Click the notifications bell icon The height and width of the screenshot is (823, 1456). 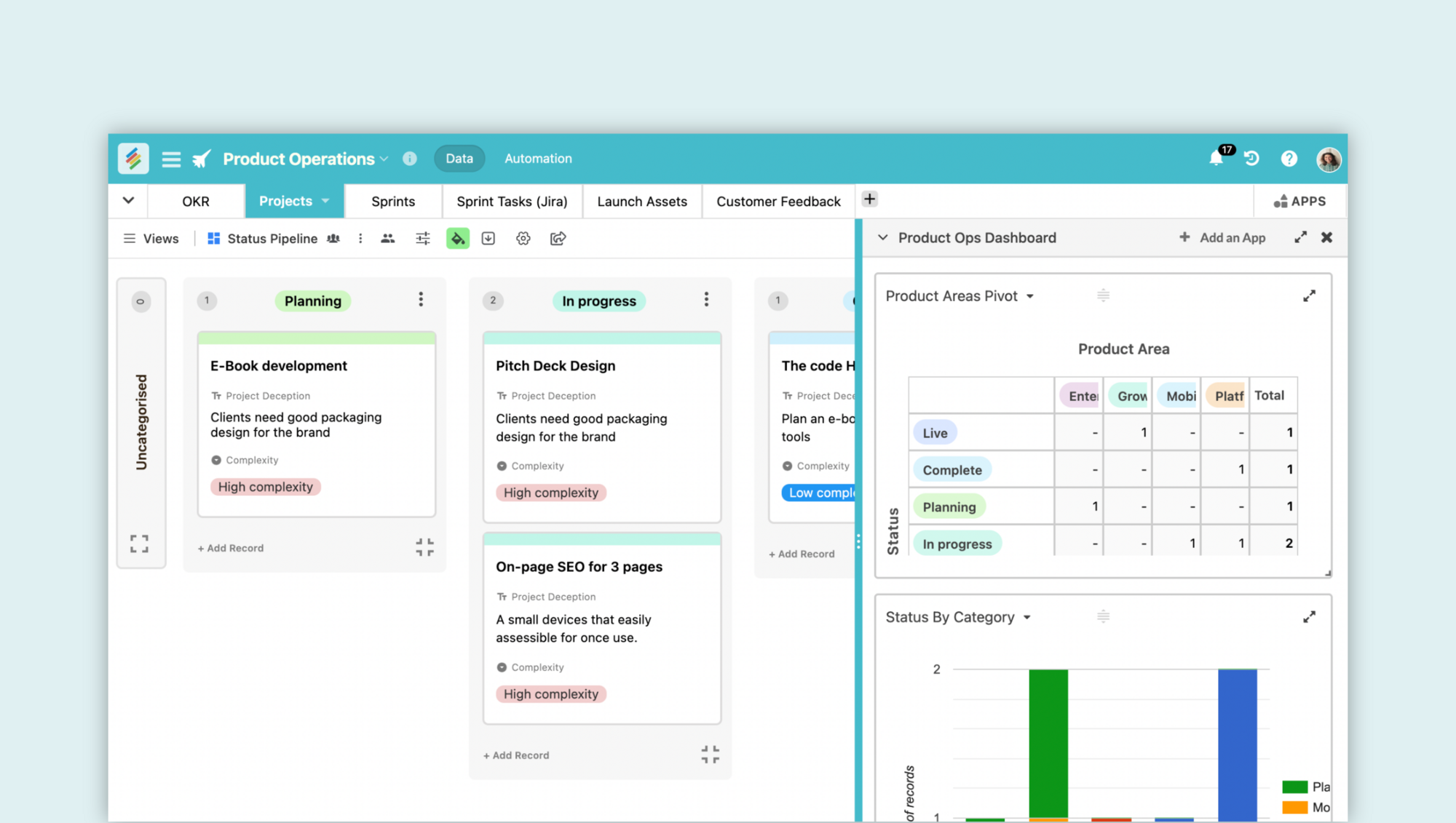(1216, 158)
